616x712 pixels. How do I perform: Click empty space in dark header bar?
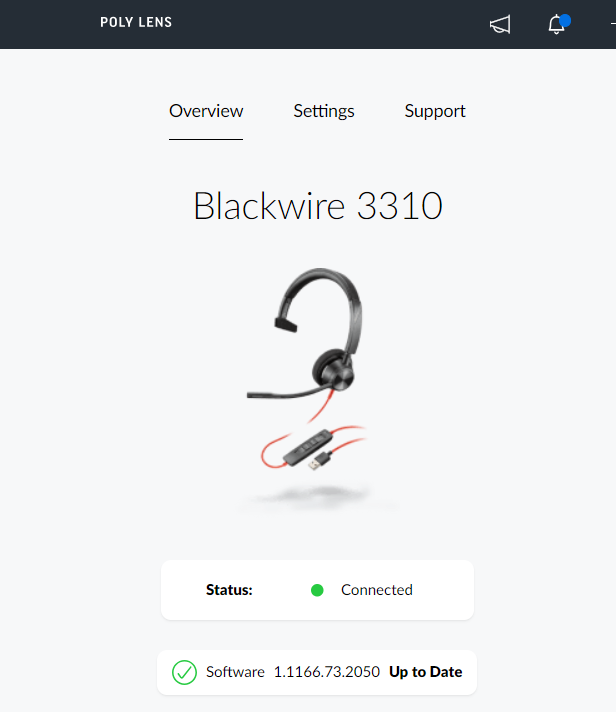tap(327, 24)
